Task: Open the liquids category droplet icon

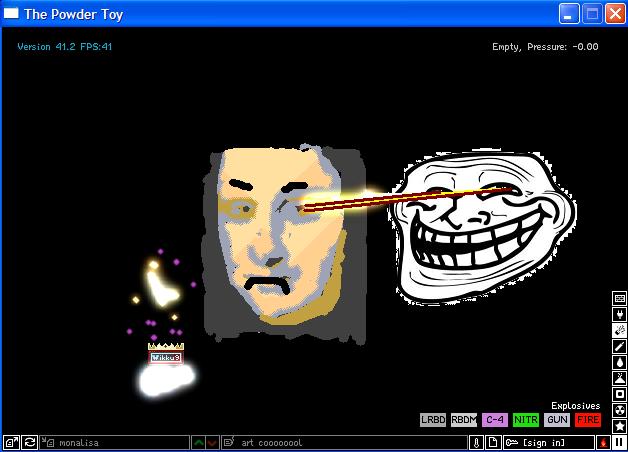Action: (x=619, y=362)
